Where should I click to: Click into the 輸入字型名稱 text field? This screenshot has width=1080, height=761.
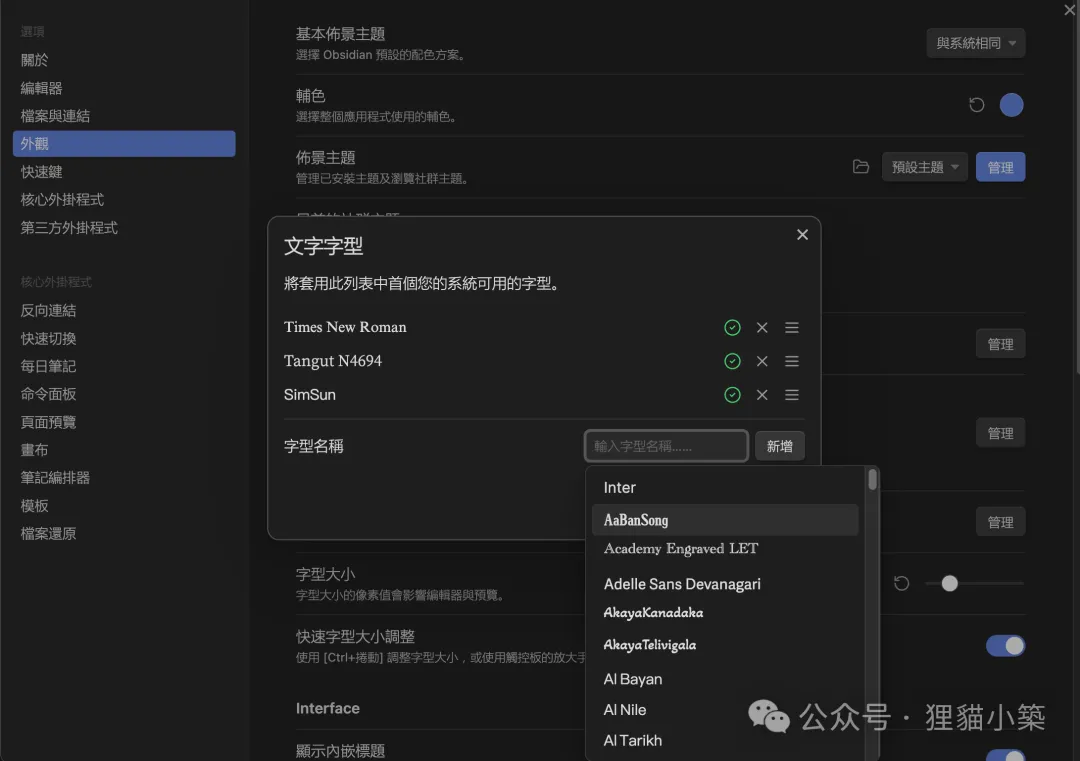click(666, 446)
